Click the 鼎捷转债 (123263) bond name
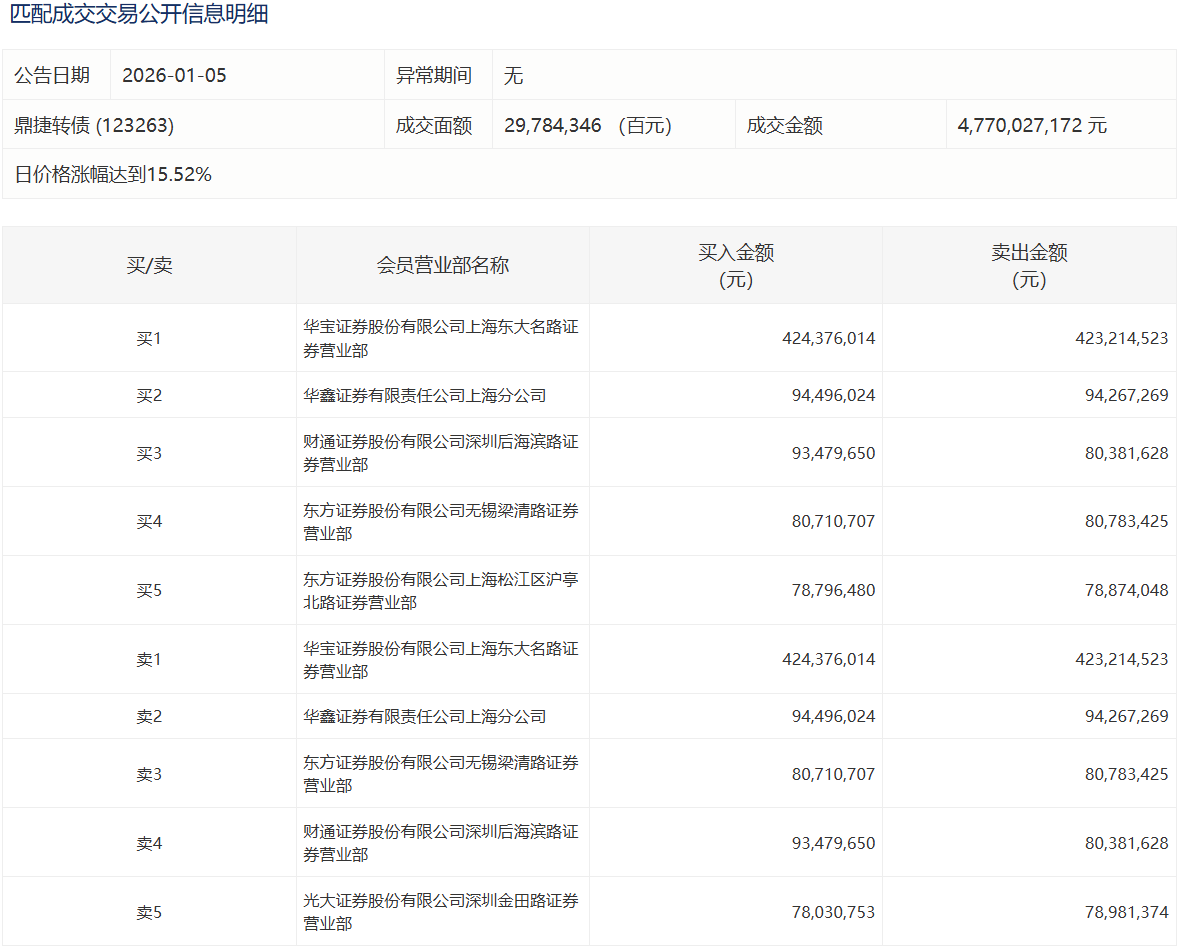 coord(94,125)
